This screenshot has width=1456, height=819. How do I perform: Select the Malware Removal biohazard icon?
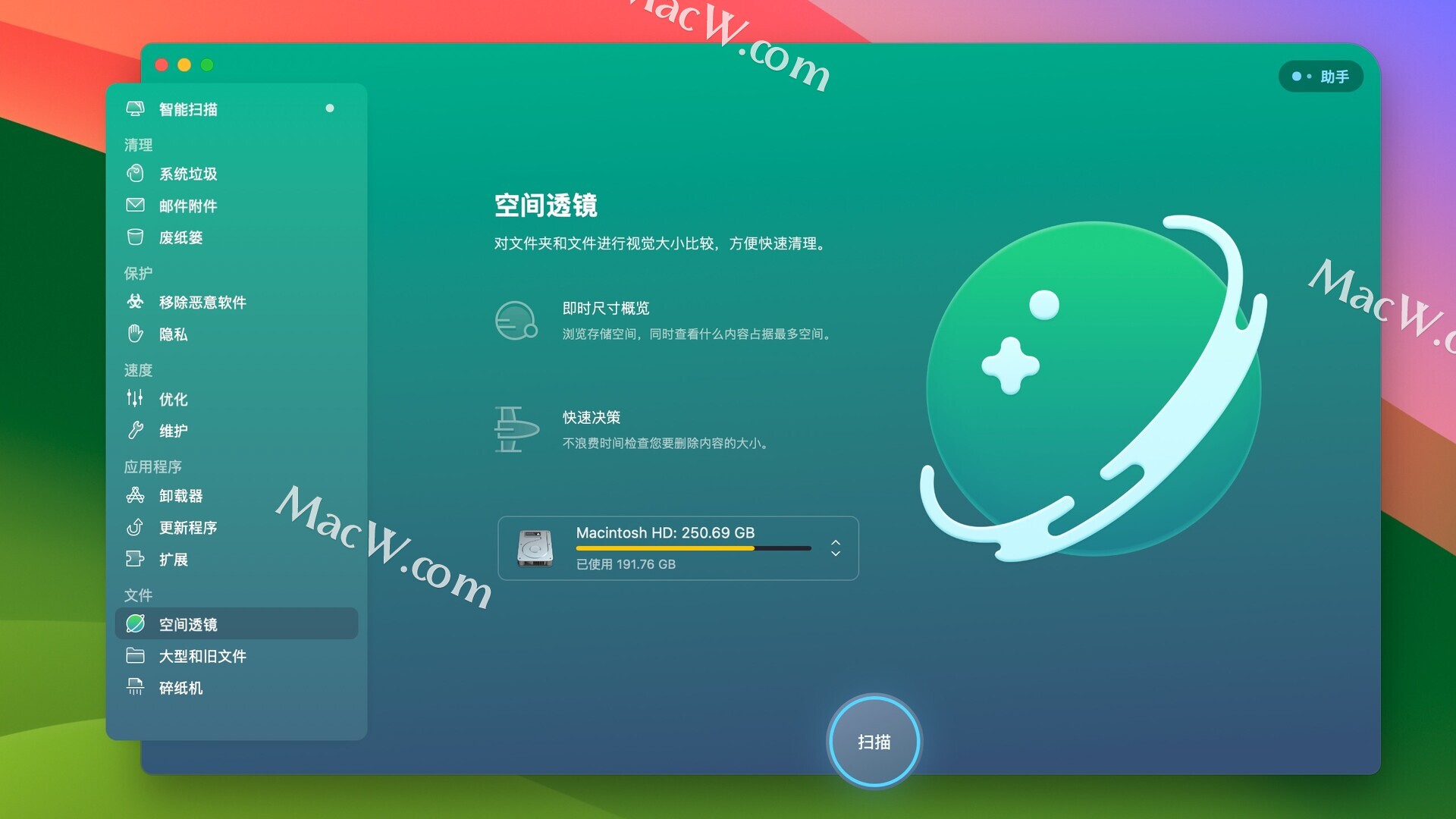pyautogui.click(x=135, y=302)
